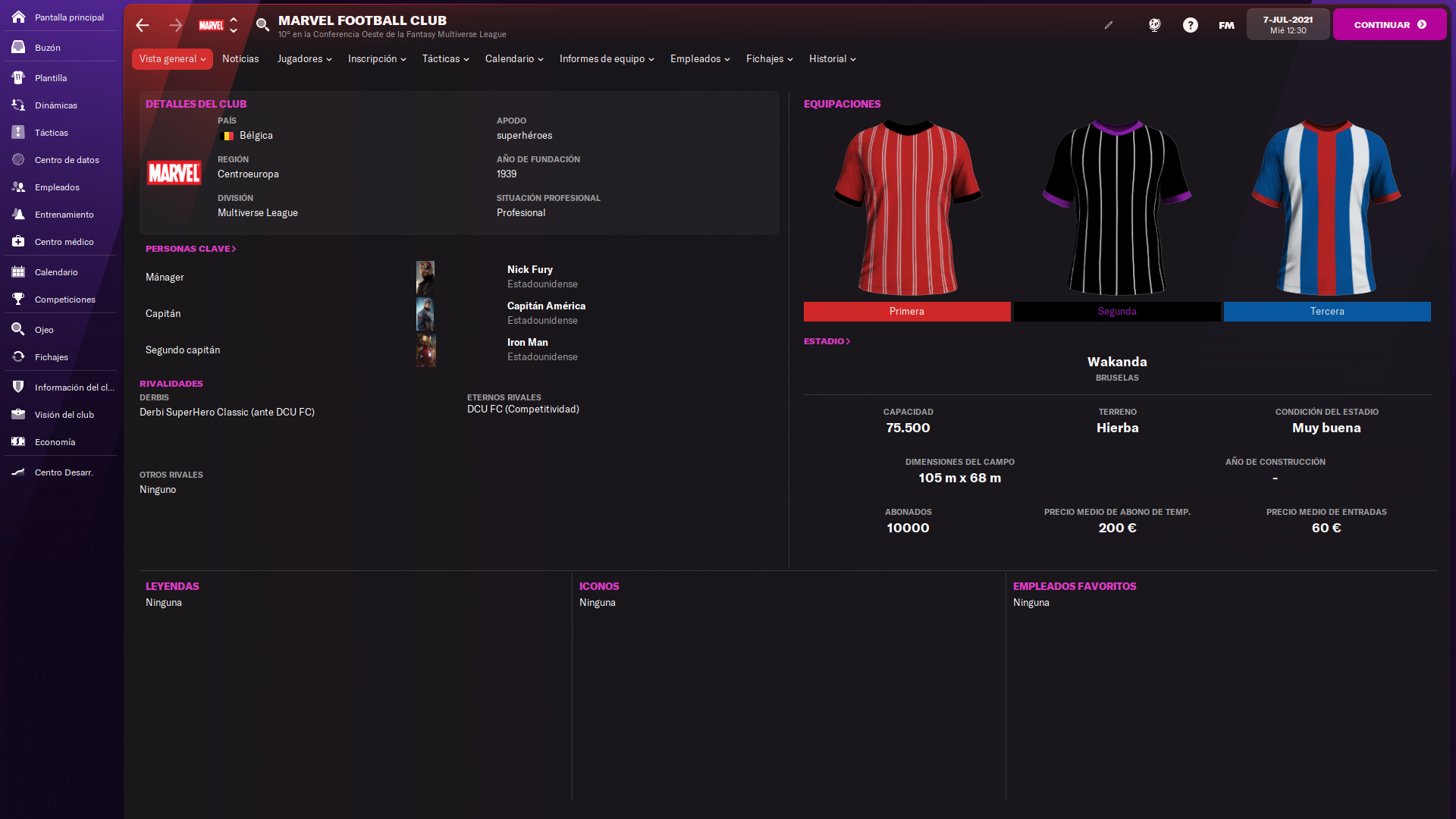Screen dimensions: 1456x819
Task: Expand the Tácticas top dropdown menu
Action: pos(445,59)
